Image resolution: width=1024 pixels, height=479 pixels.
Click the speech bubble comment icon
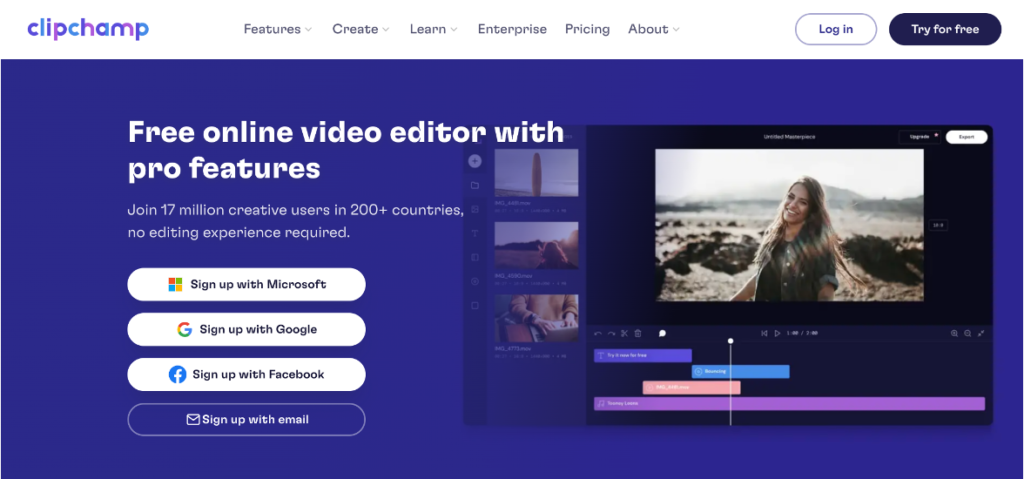pos(662,333)
